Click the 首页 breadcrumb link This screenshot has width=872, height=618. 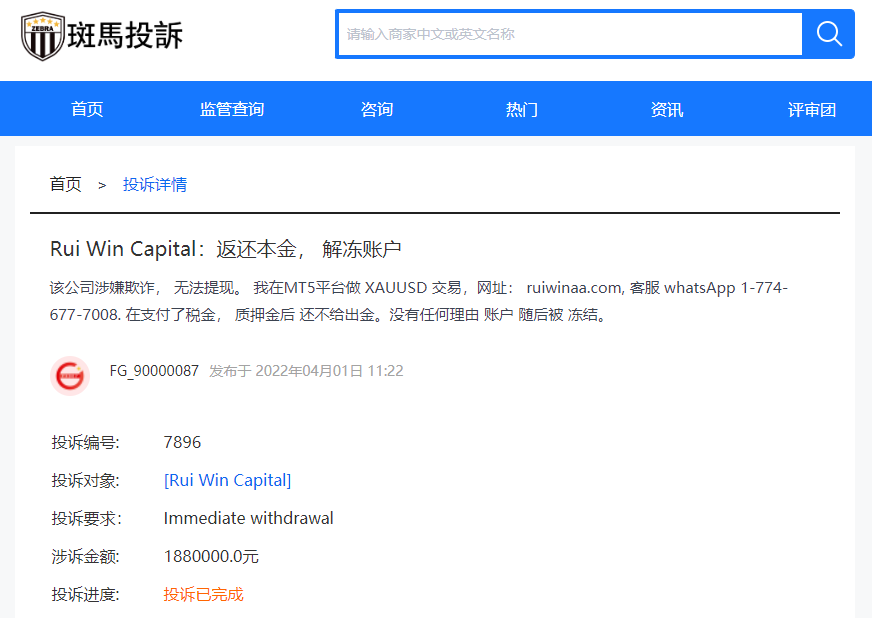[x=65, y=185]
